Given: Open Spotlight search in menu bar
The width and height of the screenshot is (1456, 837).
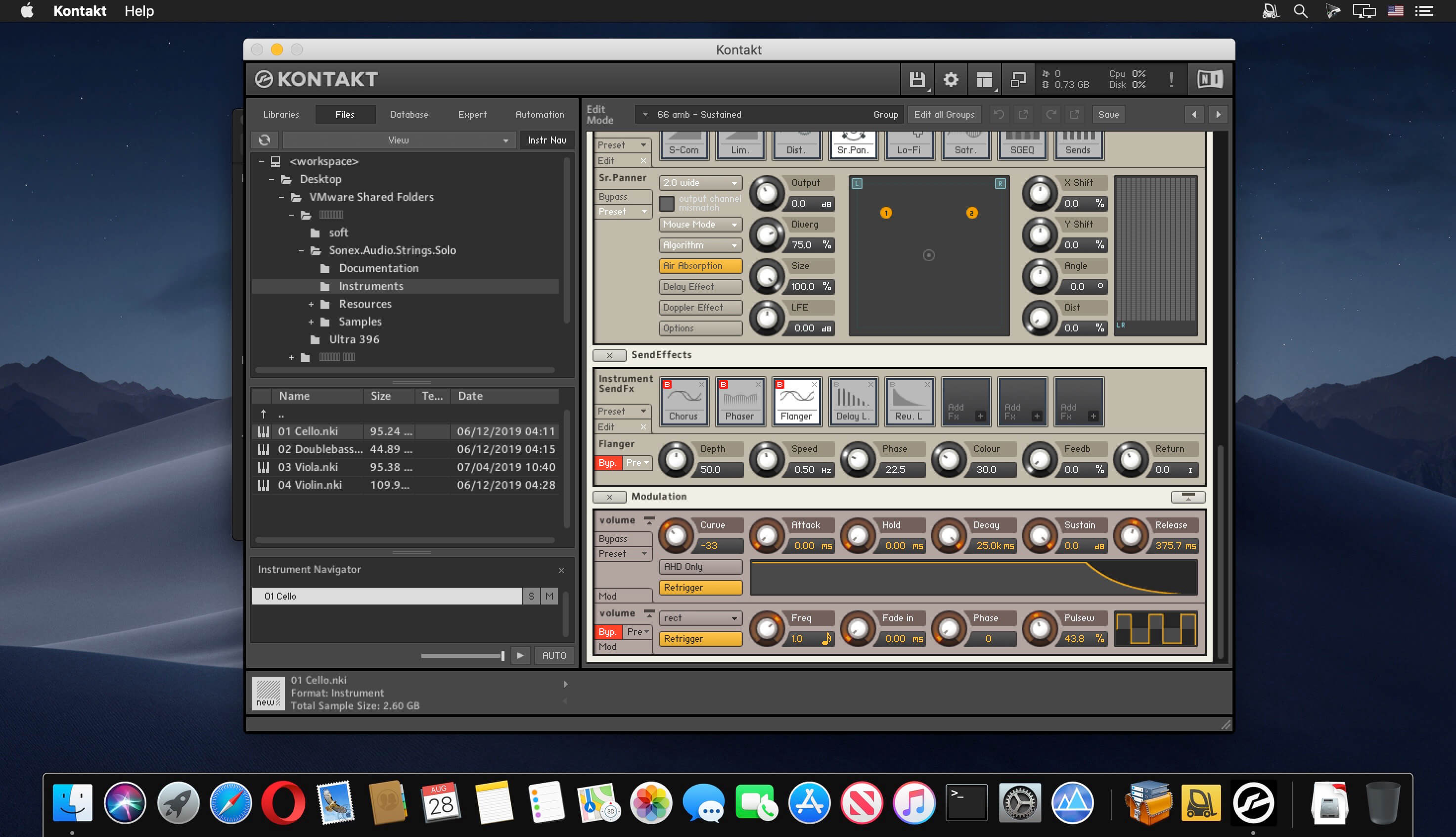Looking at the screenshot, I should [x=1301, y=11].
